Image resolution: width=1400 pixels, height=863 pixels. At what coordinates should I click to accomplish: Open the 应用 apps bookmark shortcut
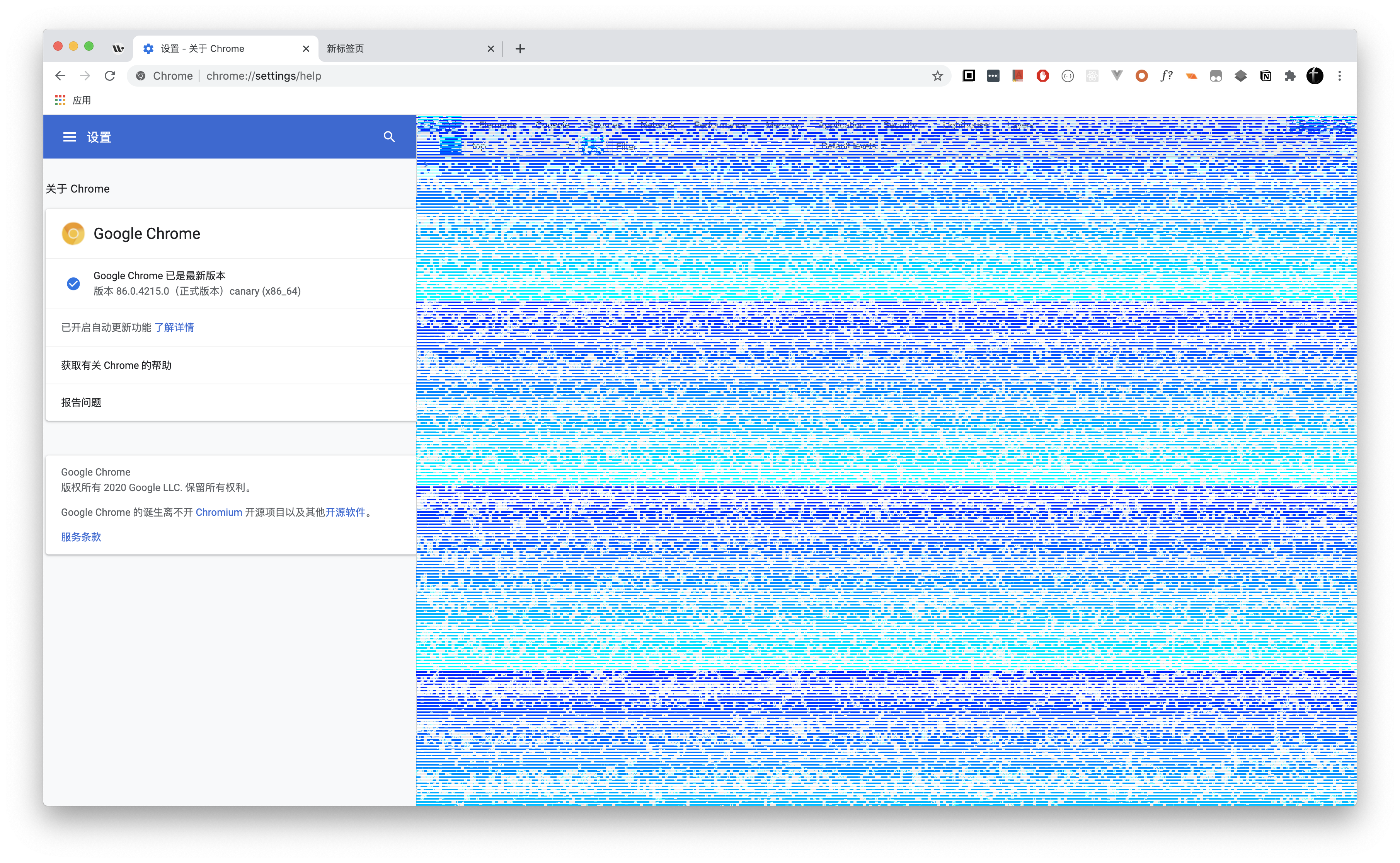click(73, 101)
